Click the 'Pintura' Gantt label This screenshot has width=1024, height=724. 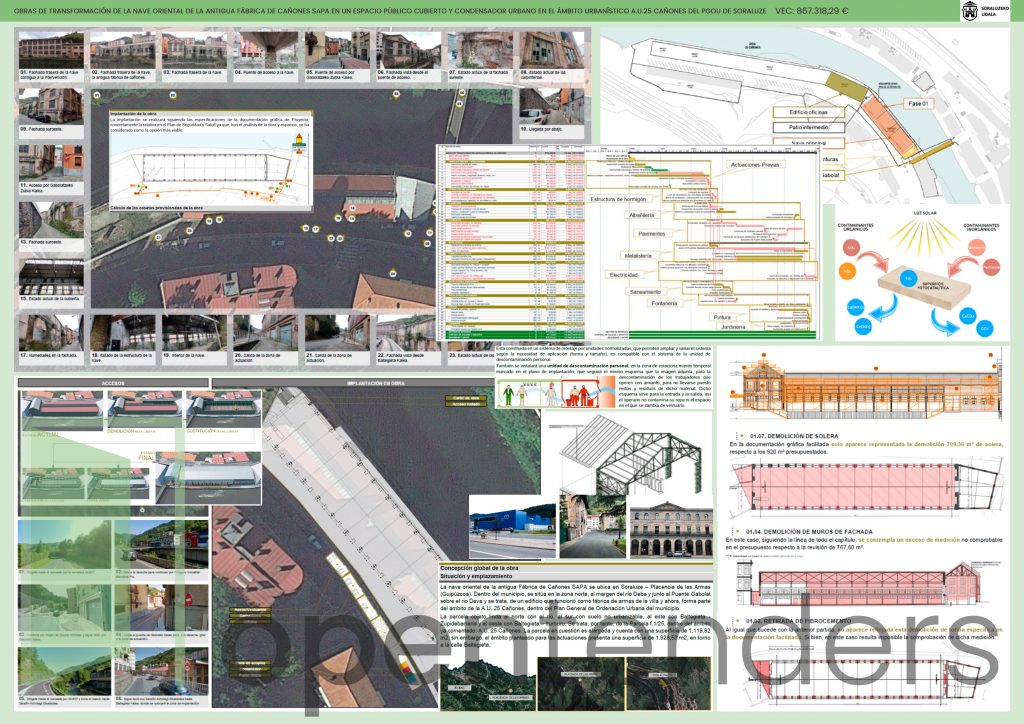(x=722, y=317)
